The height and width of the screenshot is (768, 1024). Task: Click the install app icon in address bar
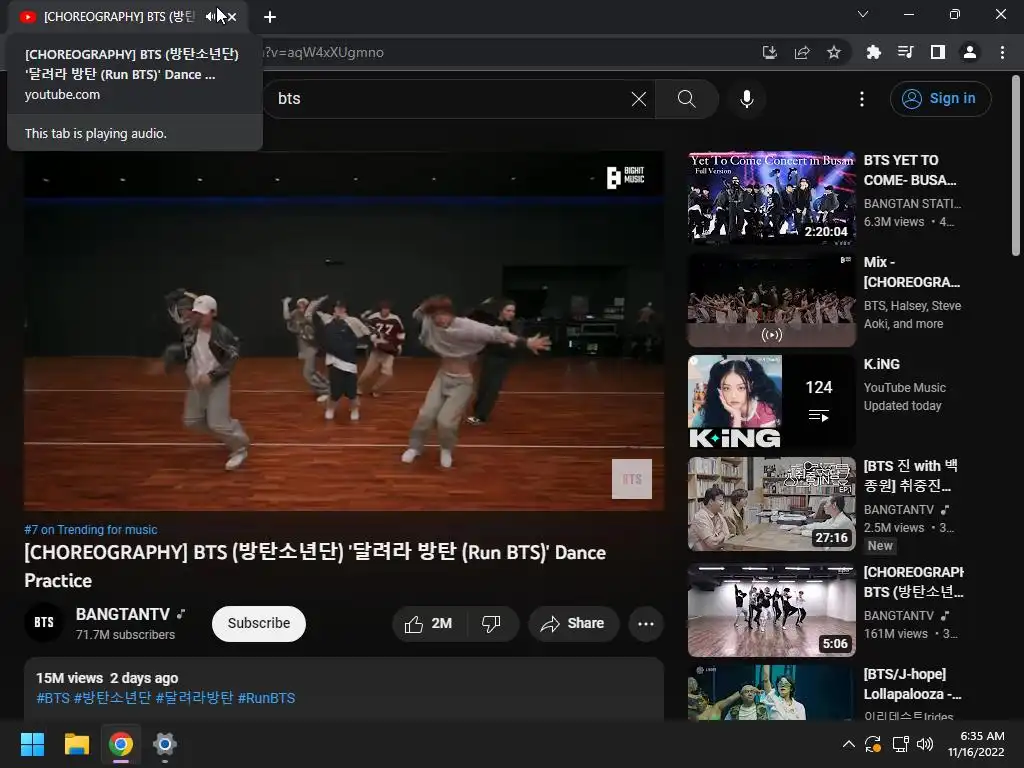770,53
